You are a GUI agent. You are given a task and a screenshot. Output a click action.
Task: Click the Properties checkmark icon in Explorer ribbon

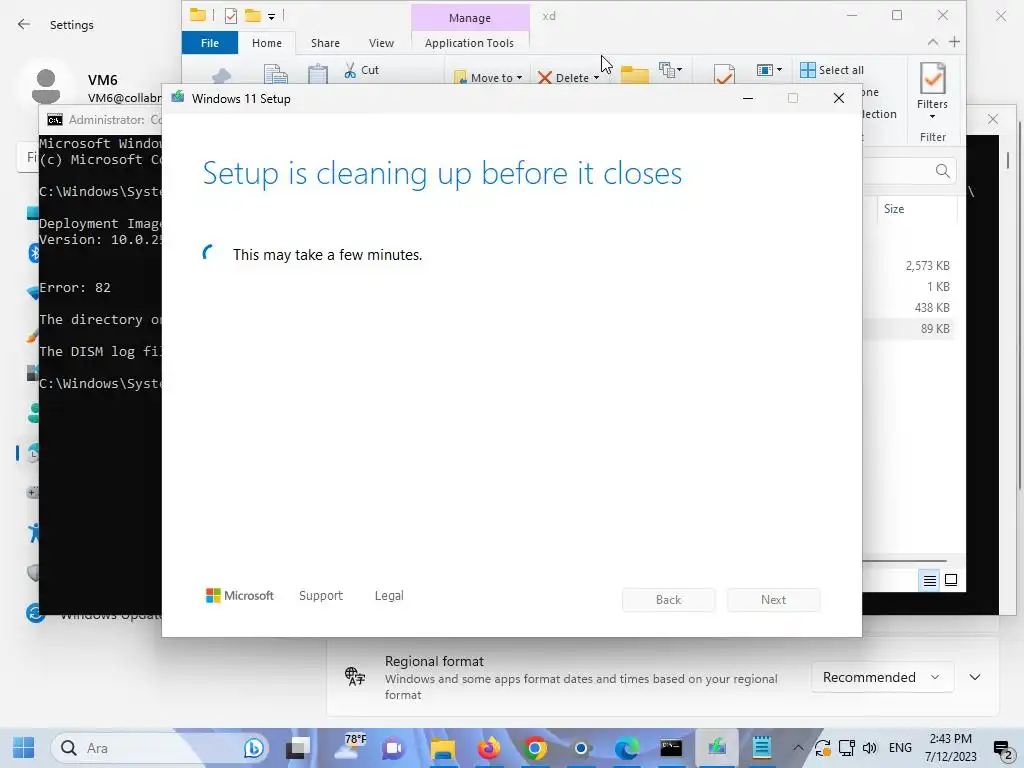point(724,74)
